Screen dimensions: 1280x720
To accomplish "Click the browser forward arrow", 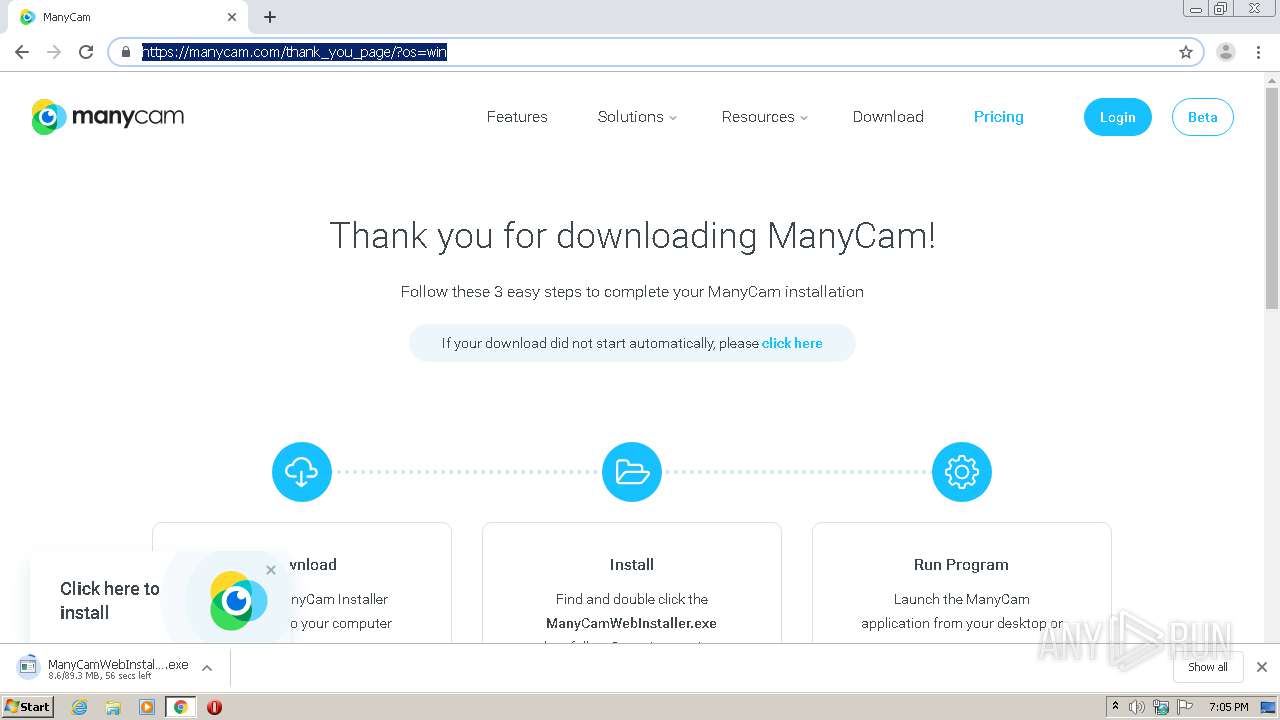I will coord(54,52).
